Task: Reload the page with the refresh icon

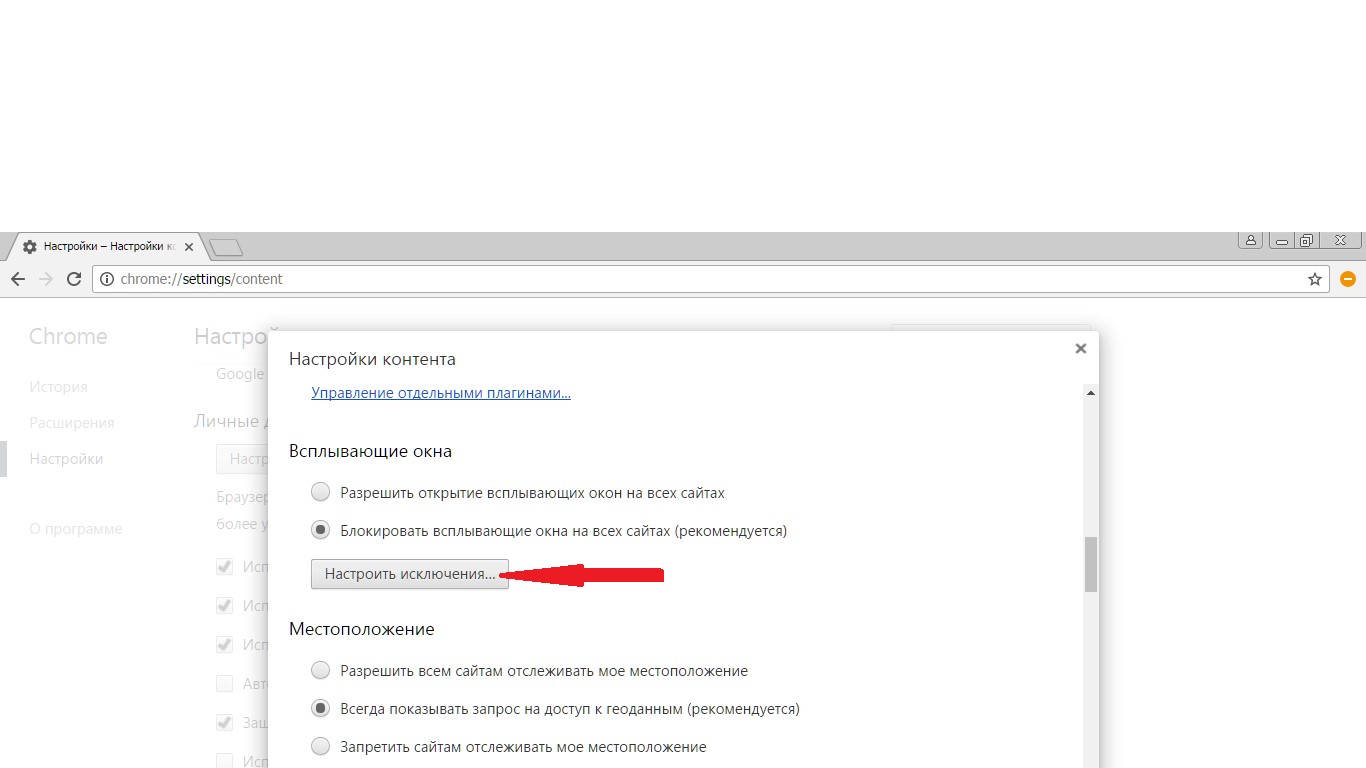Action: 73,279
